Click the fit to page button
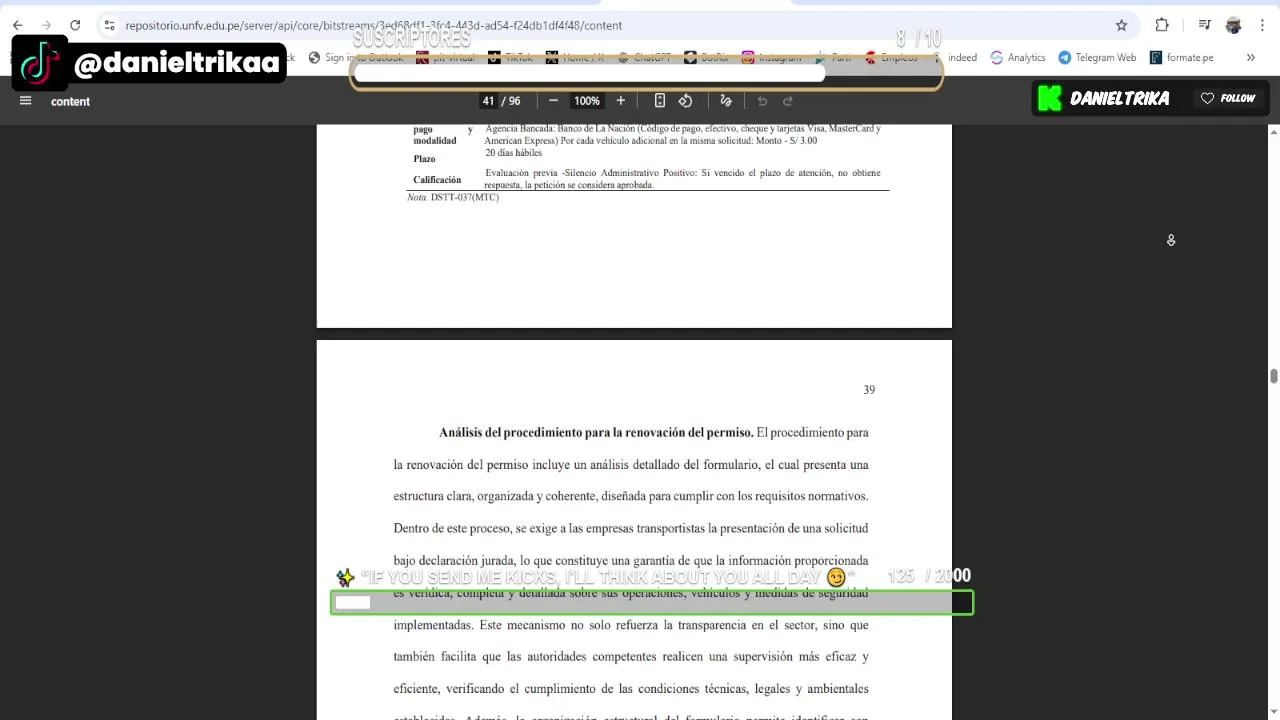Image resolution: width=1280 pixels, height=720 pixels. [x=660, y=100]
